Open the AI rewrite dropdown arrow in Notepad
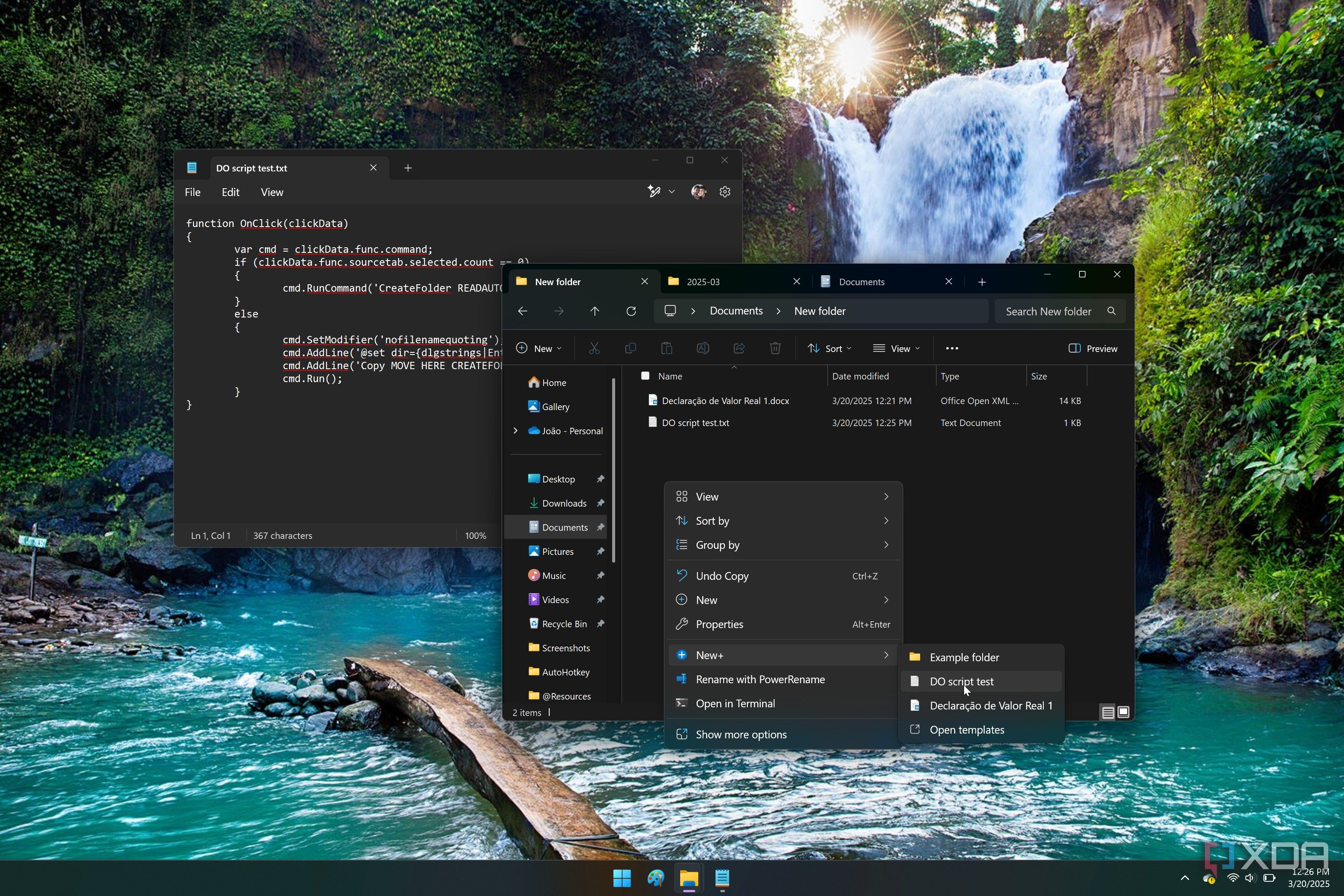Image resolution: width=1344 pixels, height=896 pixels. [x=672, y=192]
